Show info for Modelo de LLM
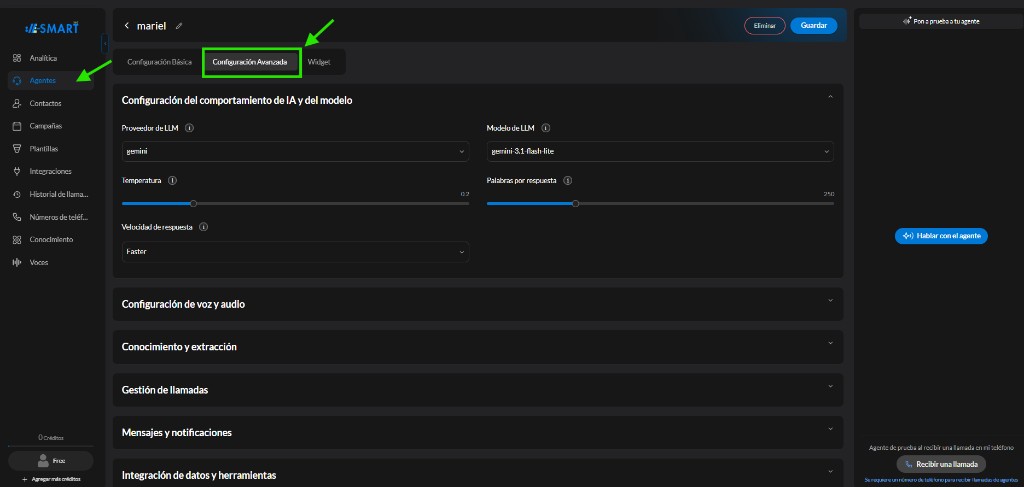This screenshot has width=1024, height=487. (x=546, y=128)
